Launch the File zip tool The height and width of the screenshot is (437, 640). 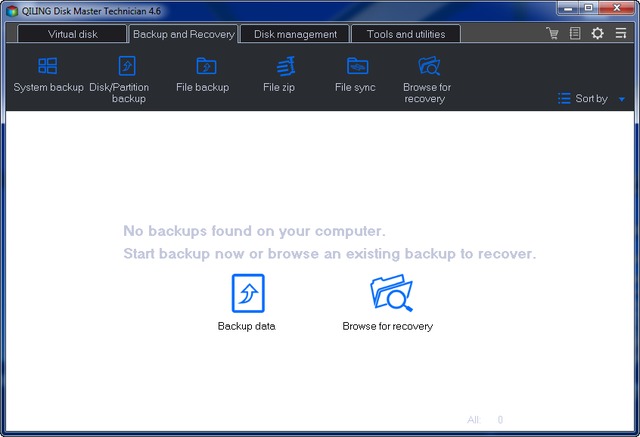286,67
